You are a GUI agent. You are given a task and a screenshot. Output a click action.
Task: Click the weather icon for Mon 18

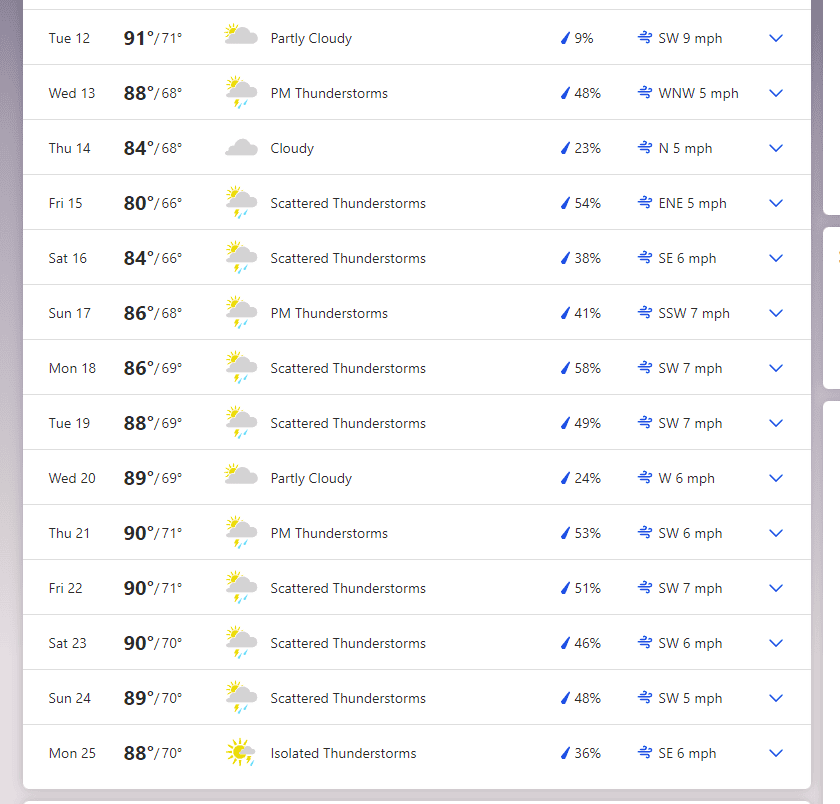(241, 367)
